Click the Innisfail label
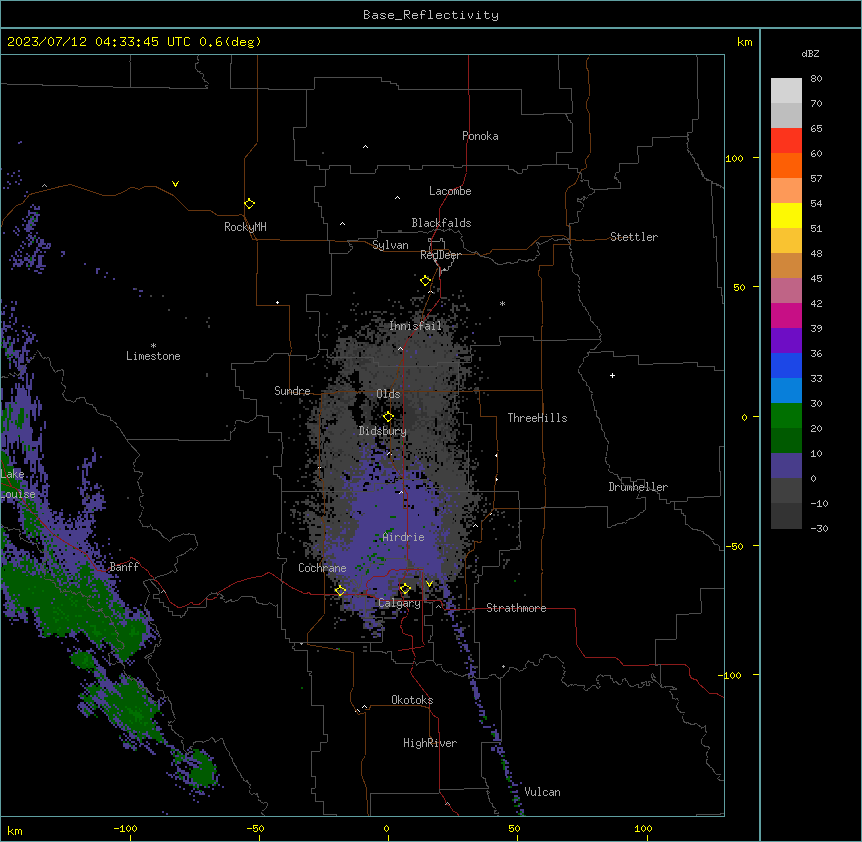The image size is (862, 842). (416, 326)
